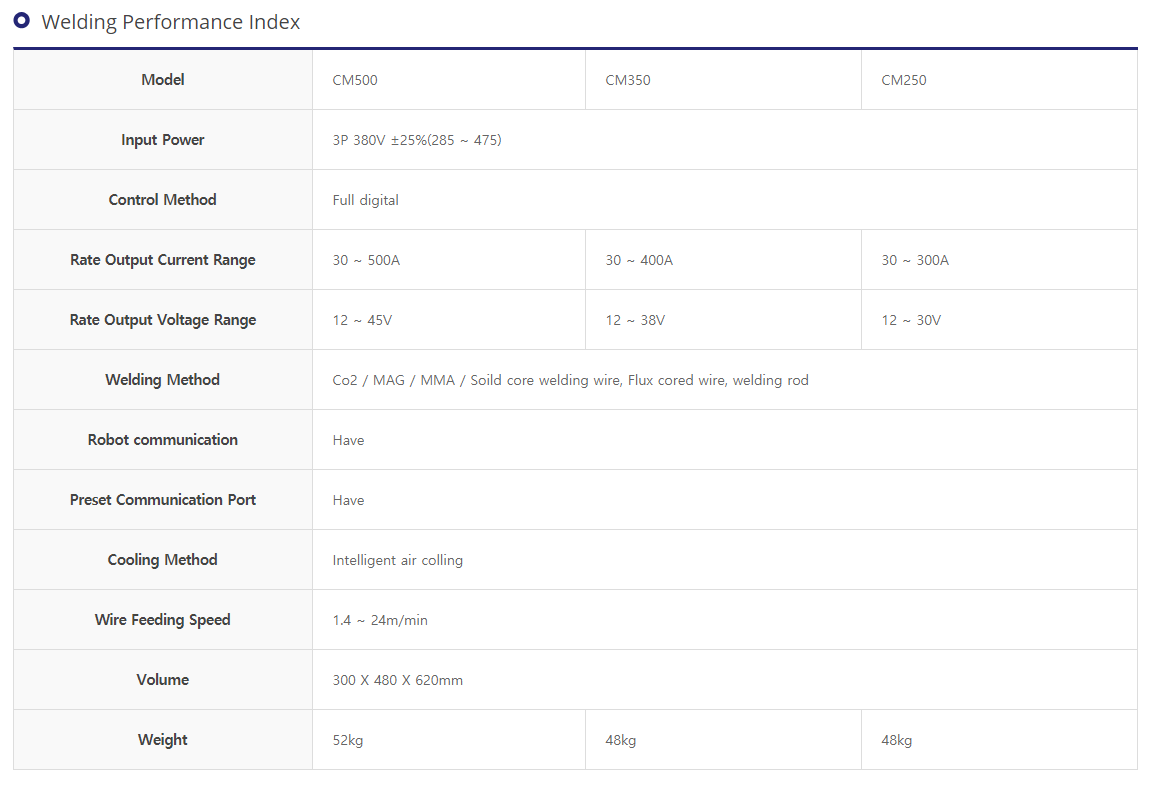Select the Rate Output Voltage Range header
The width and height of the screenshot is (1162, 788).
[163, 320]
